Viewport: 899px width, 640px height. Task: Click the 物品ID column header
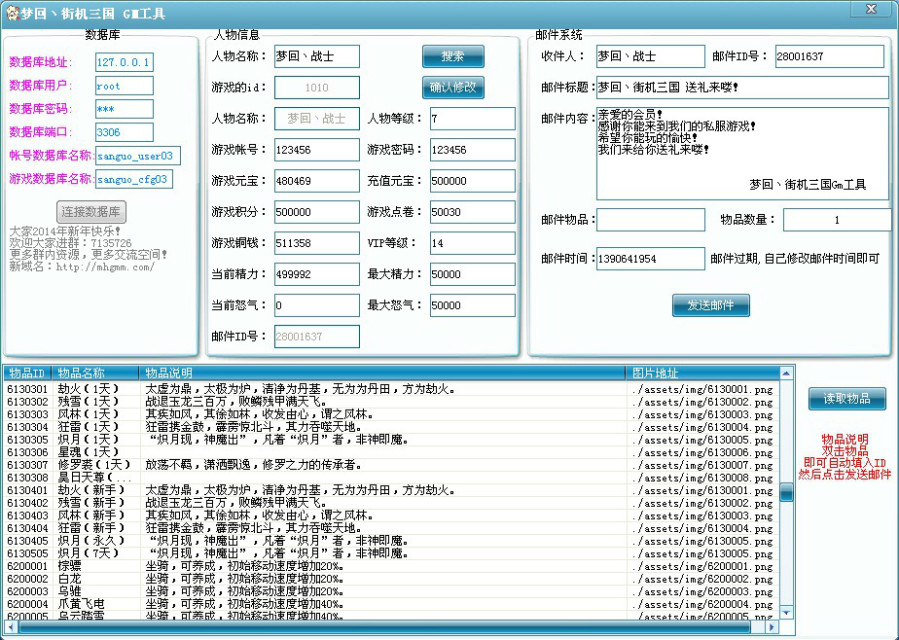[x=28, y=373]
